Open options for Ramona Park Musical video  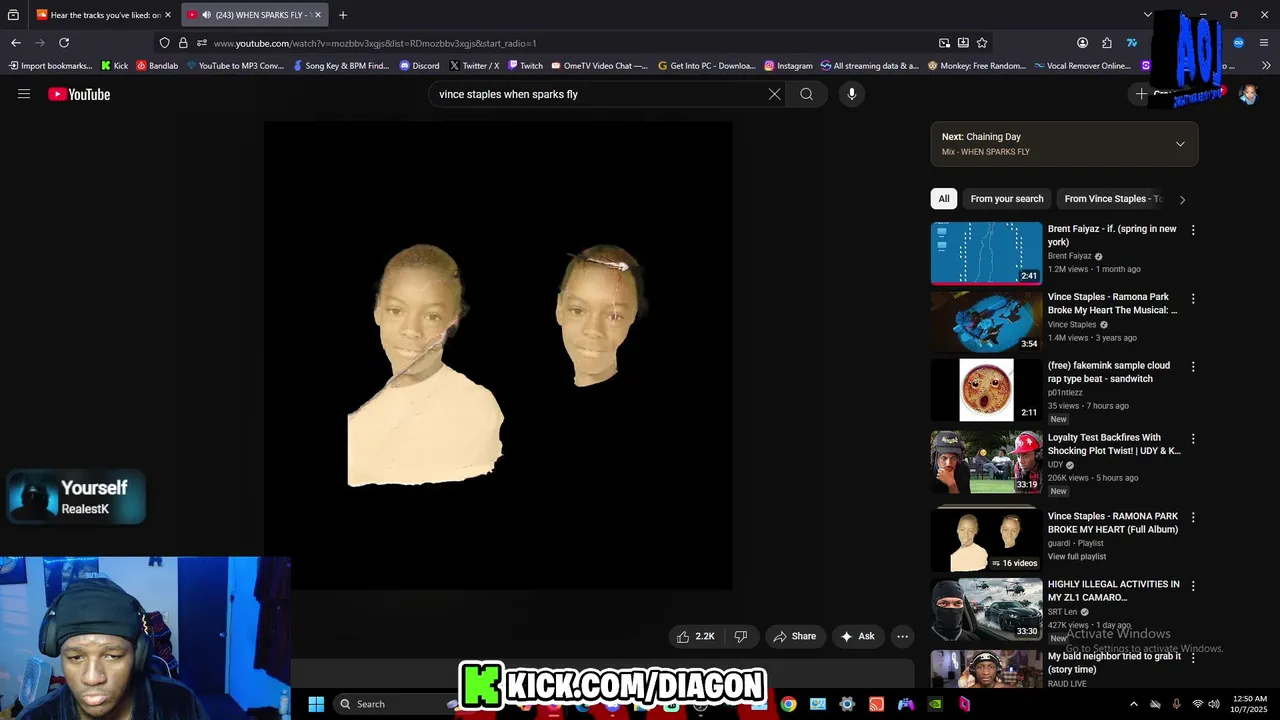[x=1192, y=298]
